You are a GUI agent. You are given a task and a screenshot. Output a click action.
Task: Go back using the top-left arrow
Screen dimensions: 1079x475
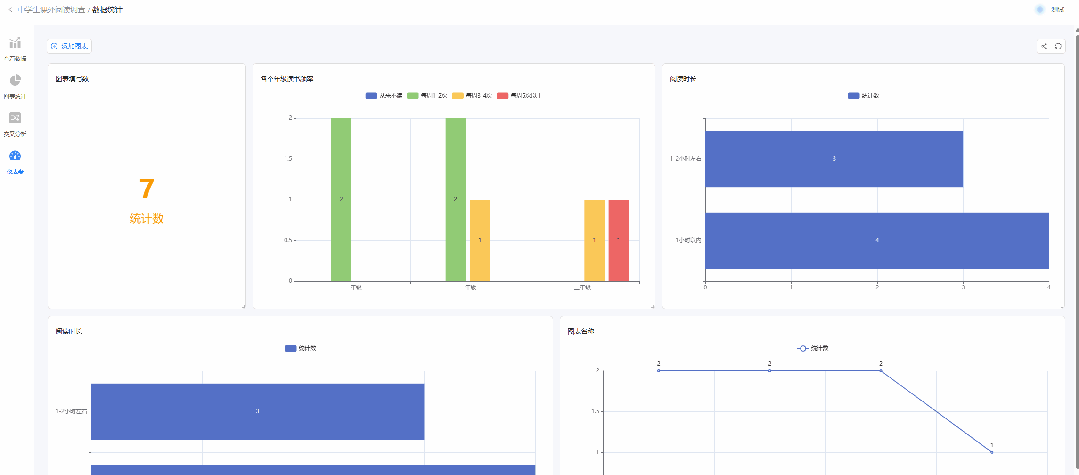[10, 10]
